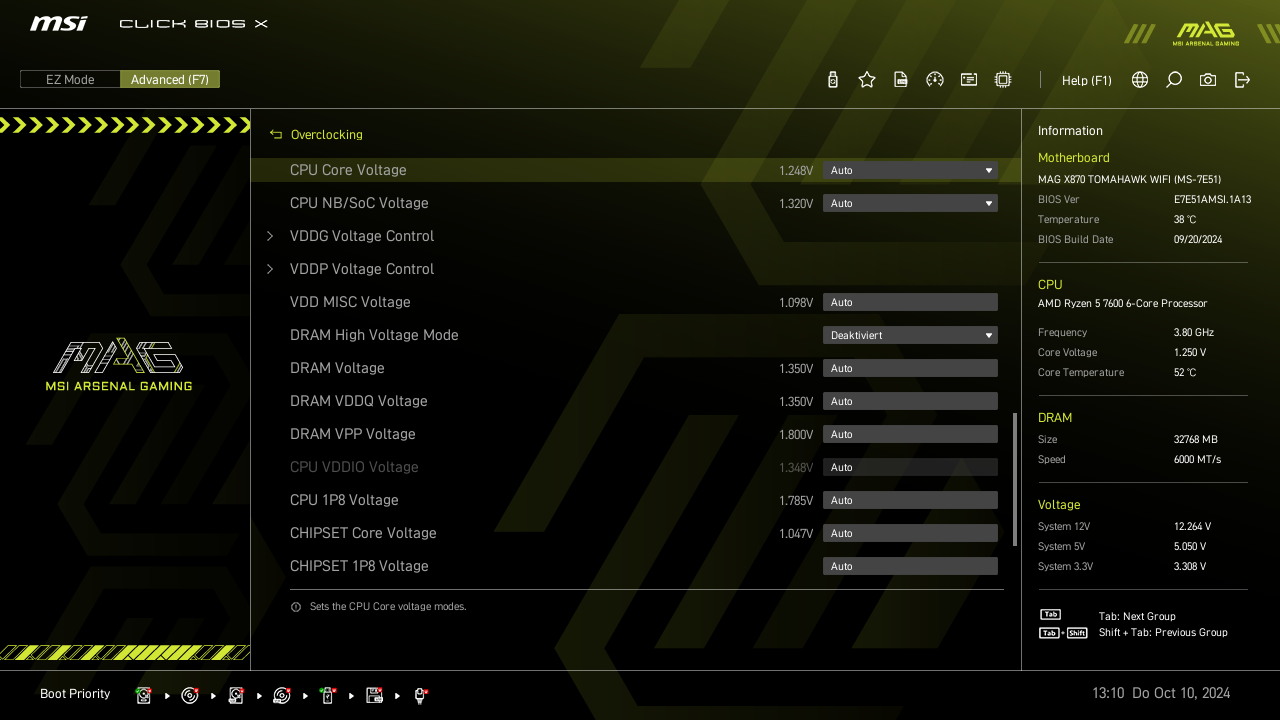The width and height of the screenshot is (1280, 720).
Task: Click the DRAM Voltage input field
Action: coord(910,369)
